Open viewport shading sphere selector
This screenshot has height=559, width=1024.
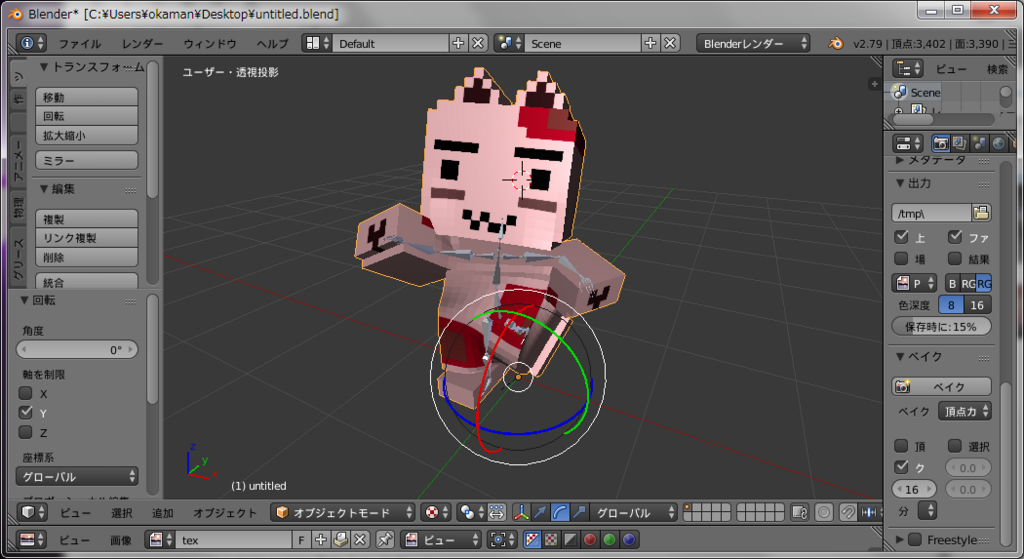point(436,513)
